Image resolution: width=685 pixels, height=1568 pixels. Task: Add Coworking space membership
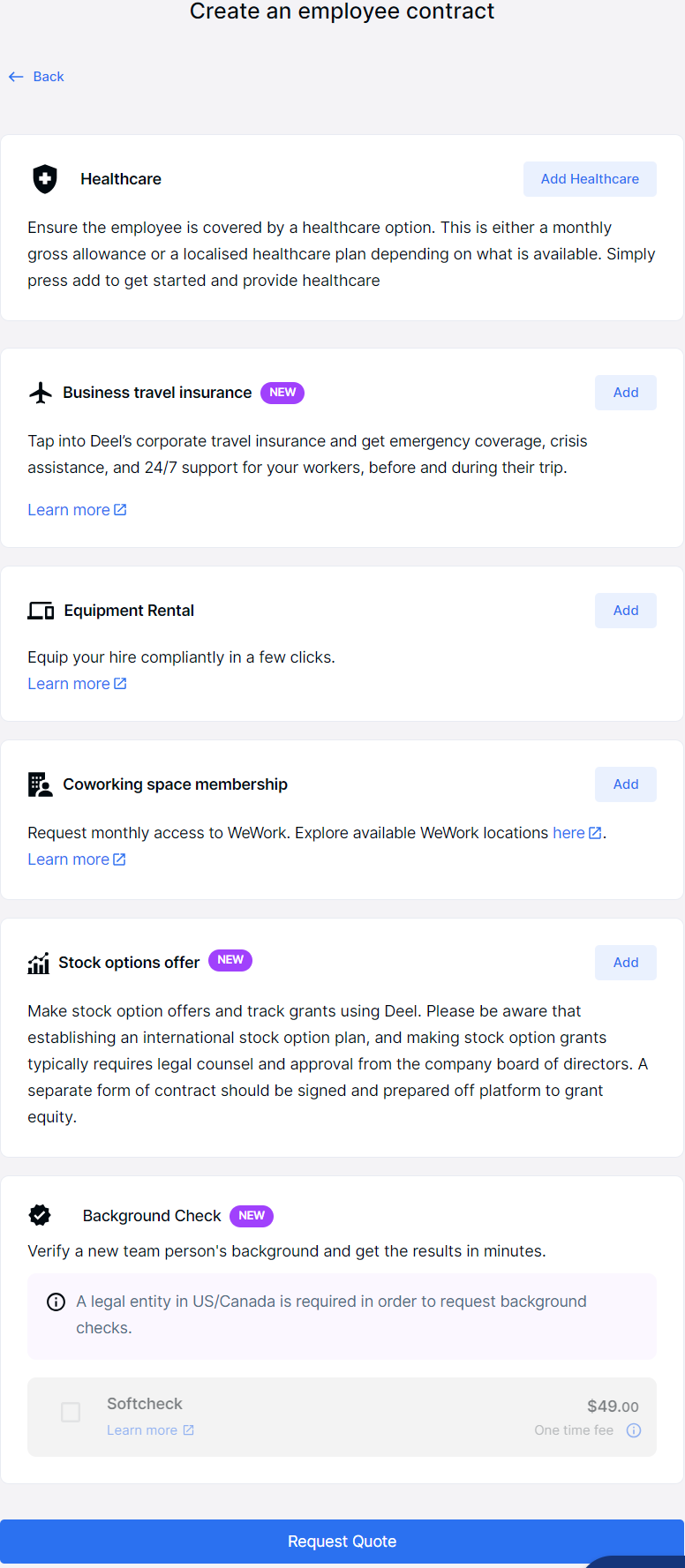[x=625, y=784]
